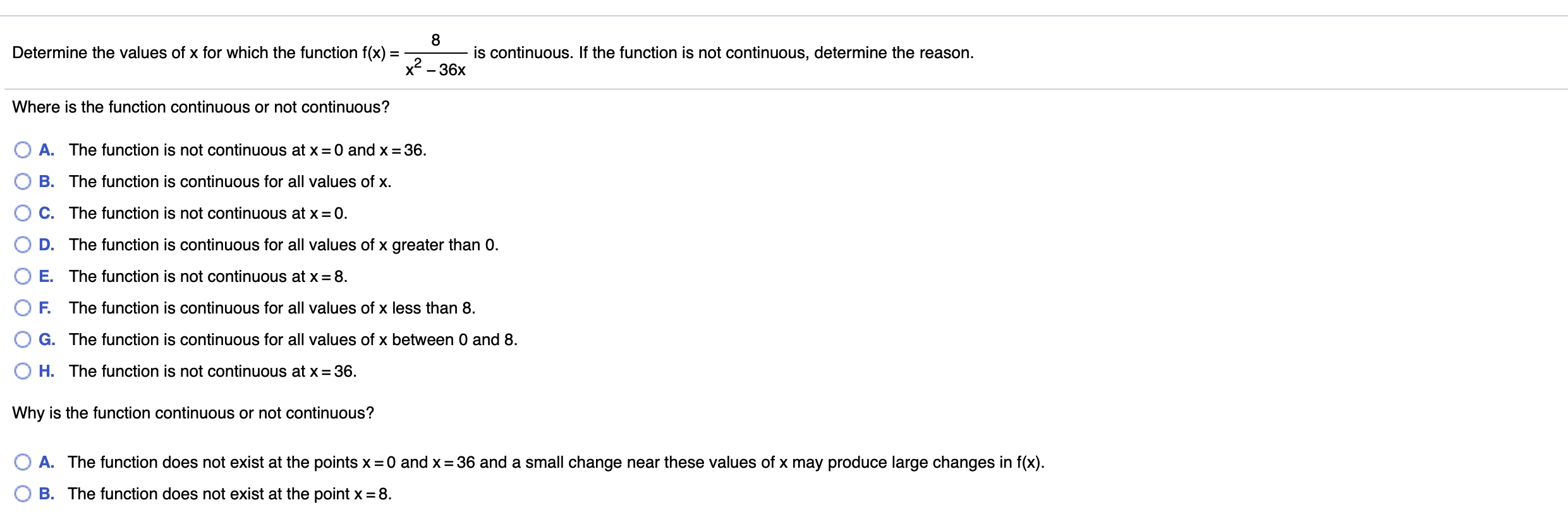This screenshot has width=1568, height=524.
Task: Select option G: continuous between 0 and 8
Action: point(23,339)
